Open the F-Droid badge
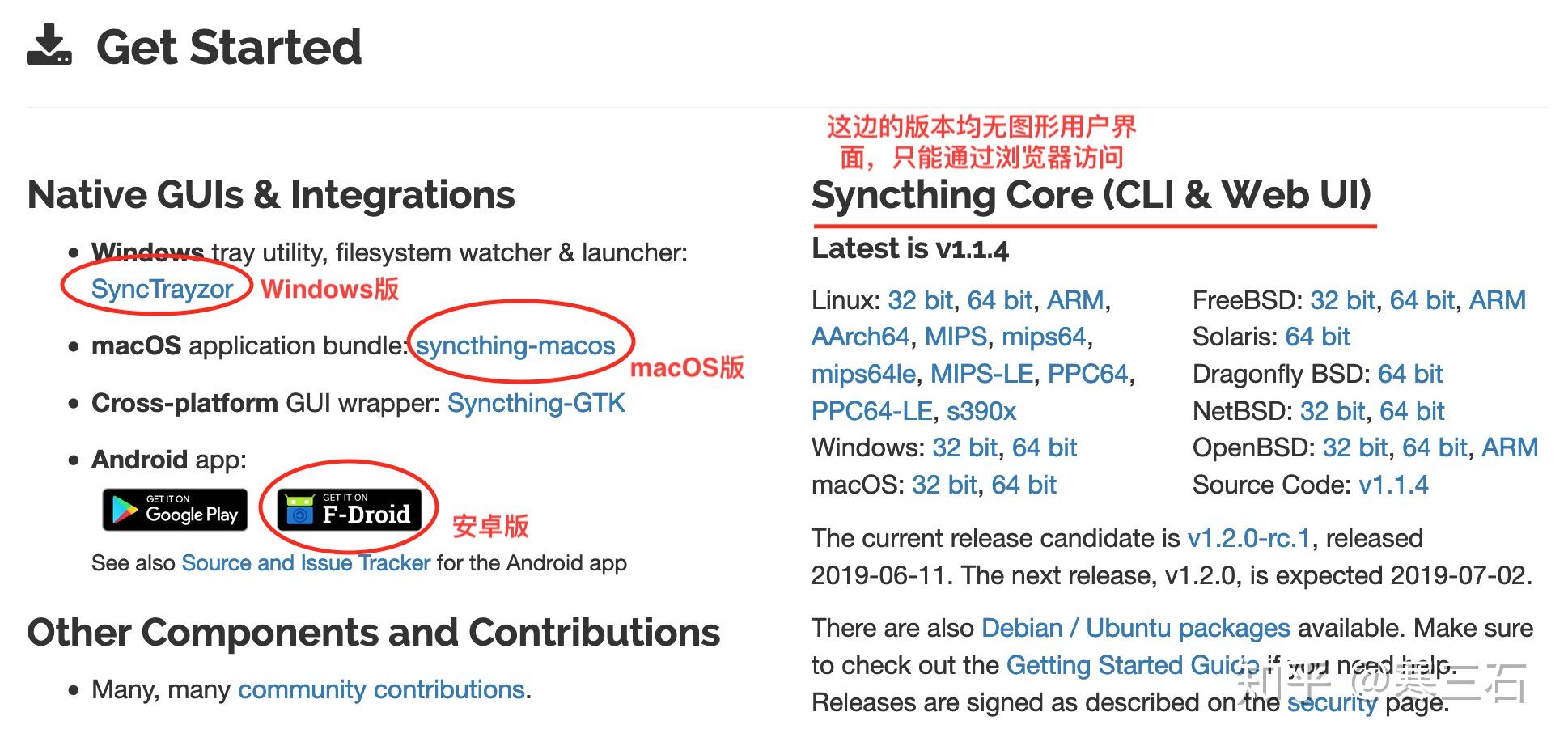This screenshot has height=746, width=1568. pyautogui.click(x=350, y=510)
